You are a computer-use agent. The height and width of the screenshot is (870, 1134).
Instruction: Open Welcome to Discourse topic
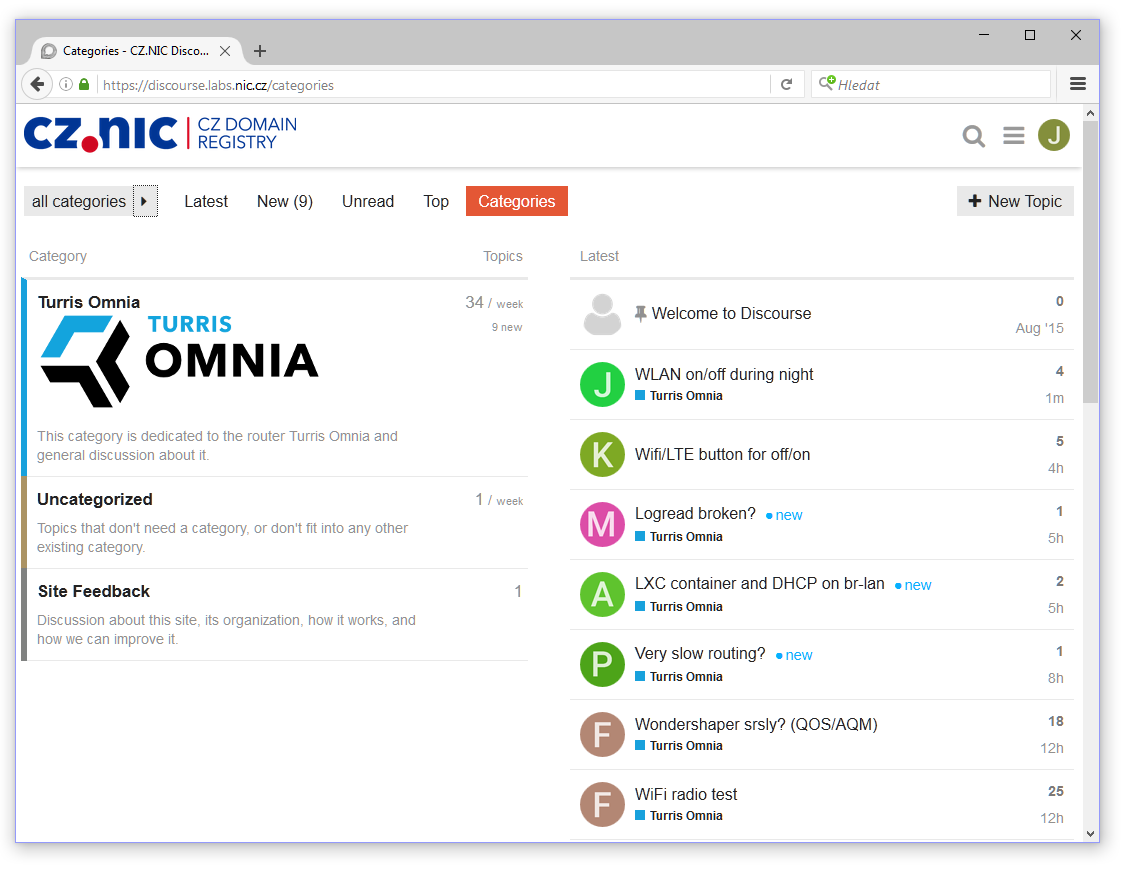pos(731,313)
